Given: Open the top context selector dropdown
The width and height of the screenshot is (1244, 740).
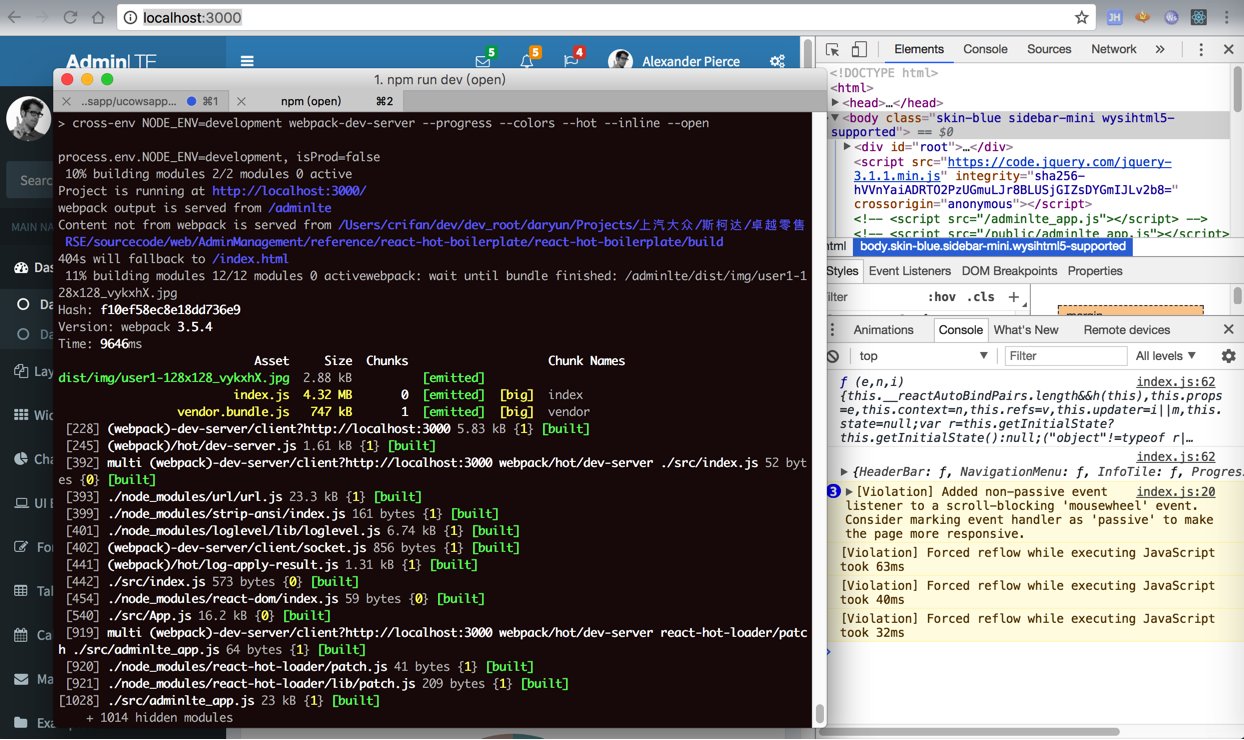Looking at the screenshot, I should [922, 356].
